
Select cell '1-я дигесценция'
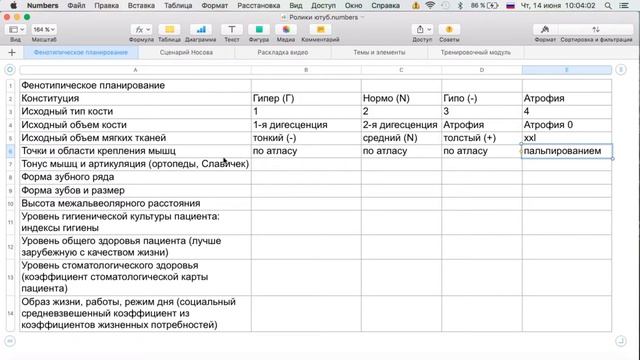pyautogui.click(x=306, y=124)
